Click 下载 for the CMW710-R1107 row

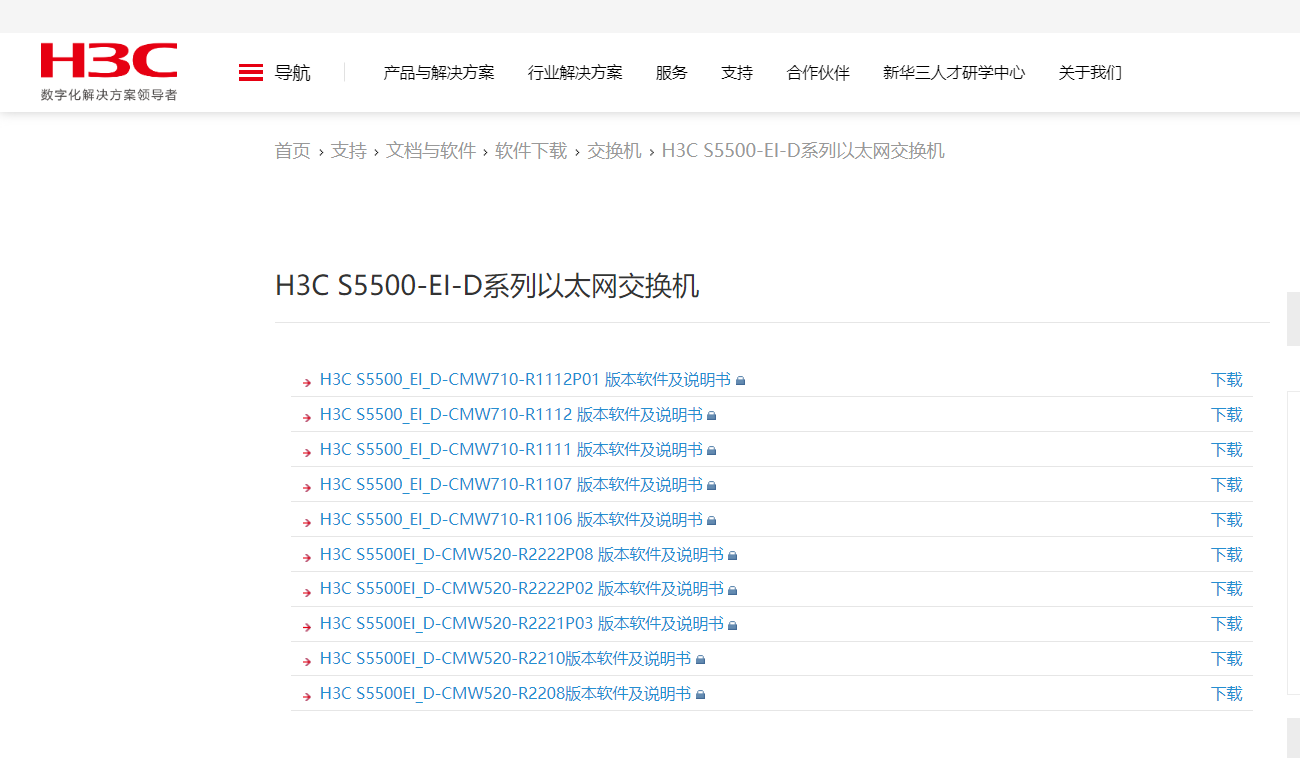1227,485
